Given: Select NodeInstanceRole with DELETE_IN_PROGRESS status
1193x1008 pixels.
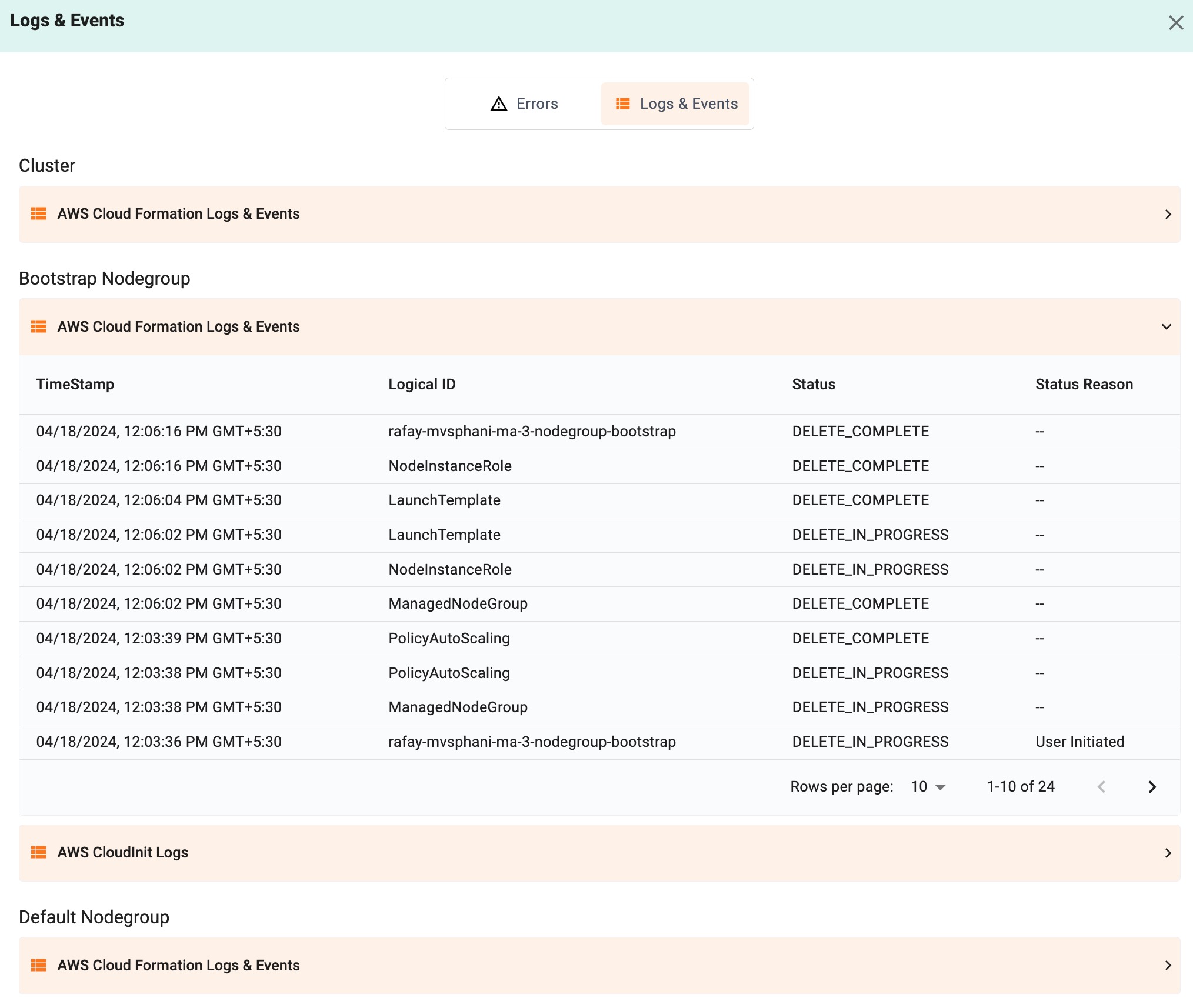Looking at the screenshot, I should tap(450, 569).
